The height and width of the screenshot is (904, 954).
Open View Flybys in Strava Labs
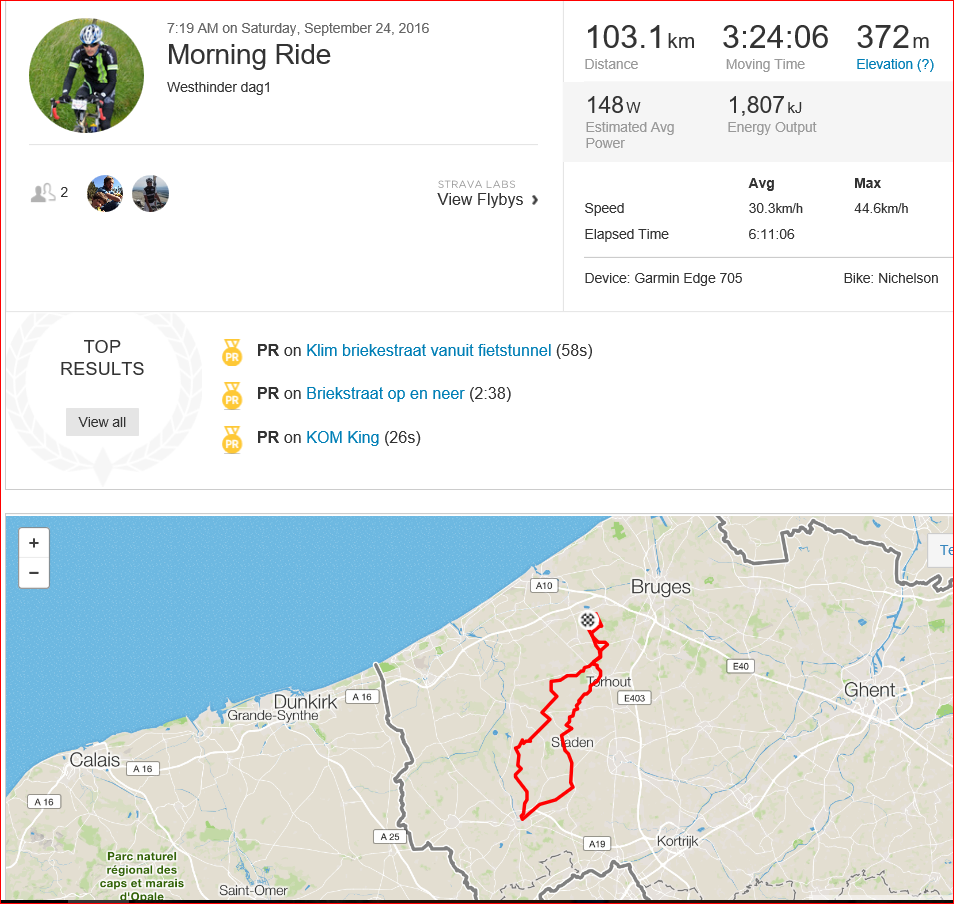pyautogui.click(x=480, y=200)
